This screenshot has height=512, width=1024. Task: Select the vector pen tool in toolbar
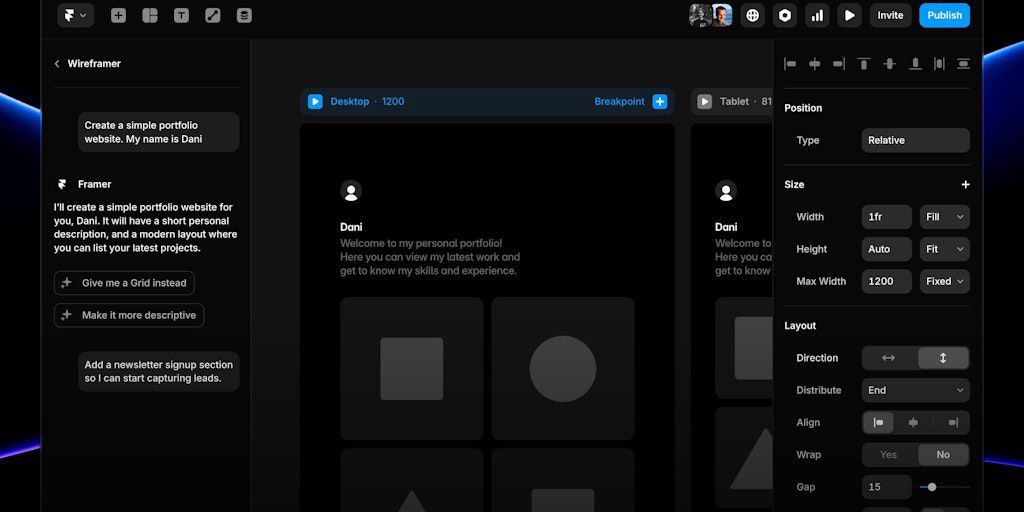[213, 16]
